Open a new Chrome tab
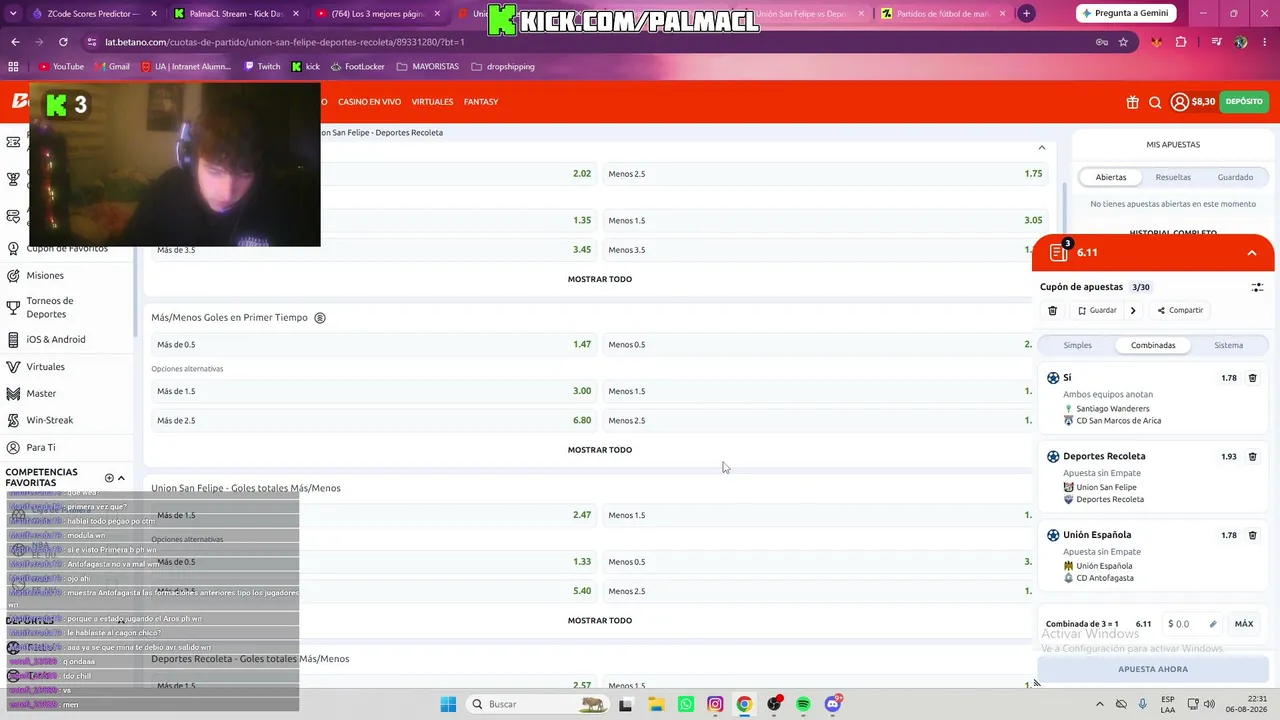1280x720 pixels. tap(1026, 14)
